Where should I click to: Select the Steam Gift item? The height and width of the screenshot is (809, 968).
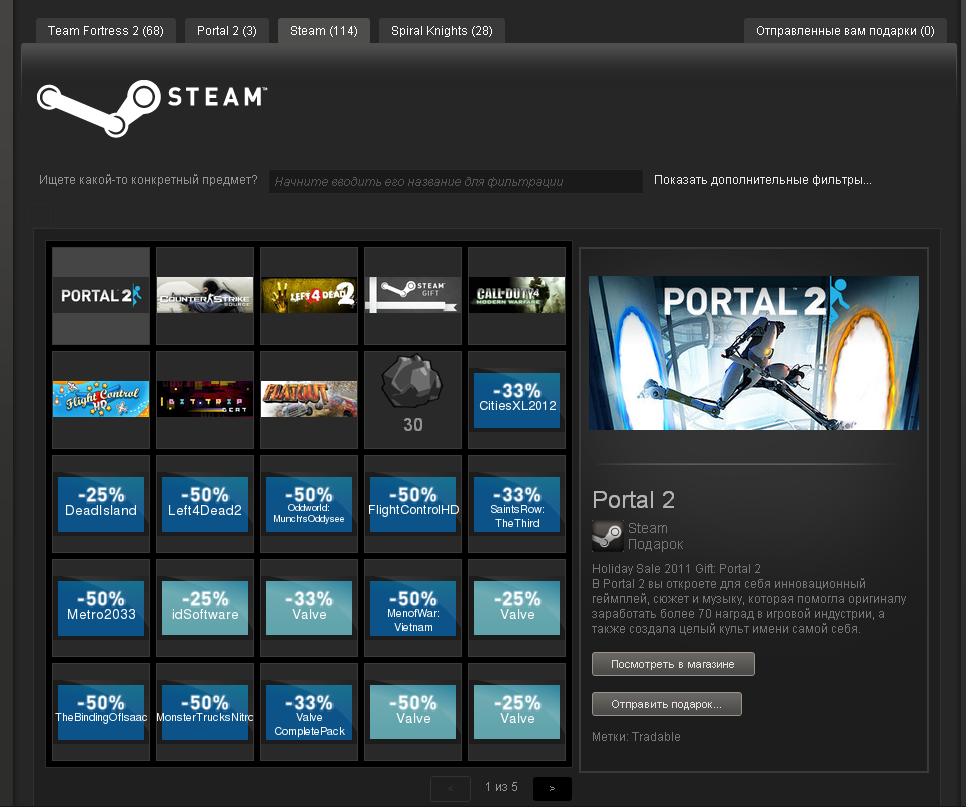pyautogui.click(x=413, y=296)
